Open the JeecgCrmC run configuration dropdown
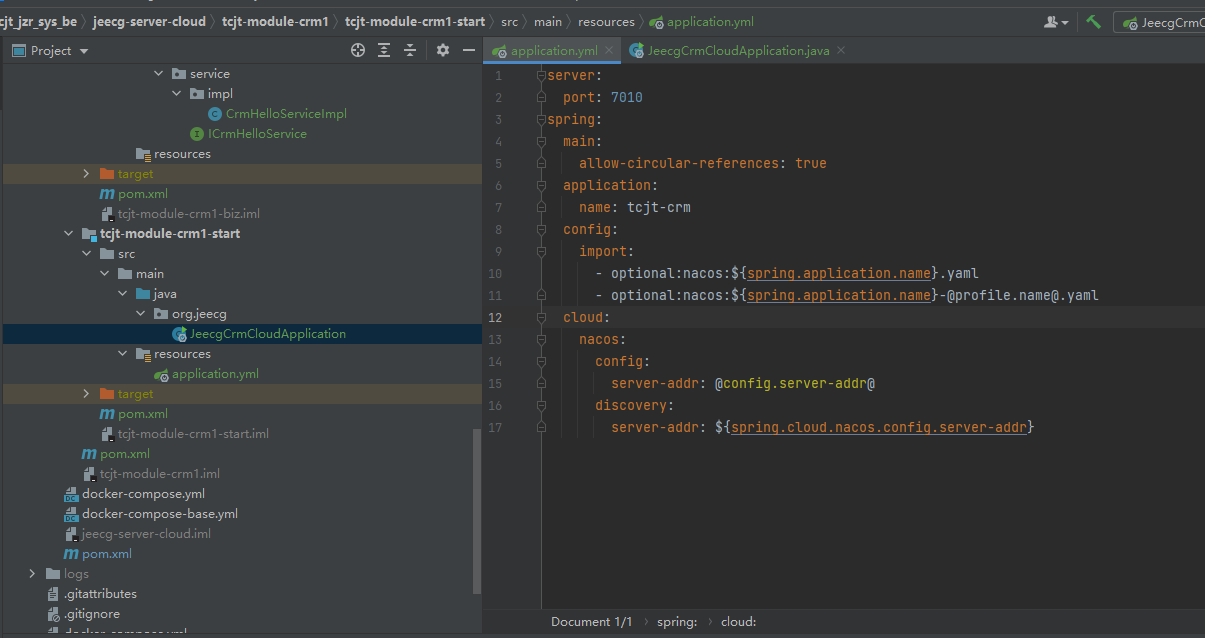This screenshot has height=638, width=1205. [1162, 22]
